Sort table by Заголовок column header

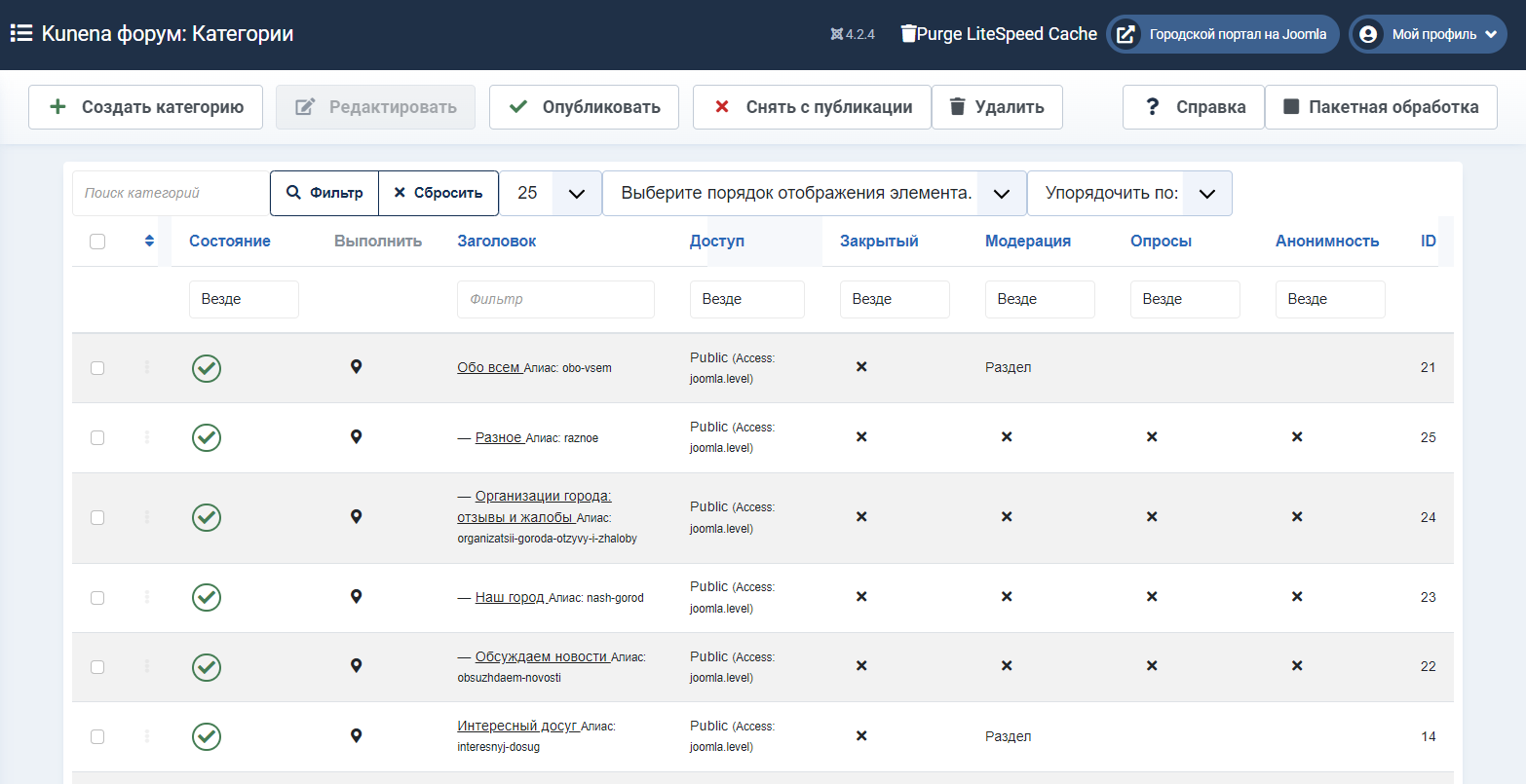496,241
